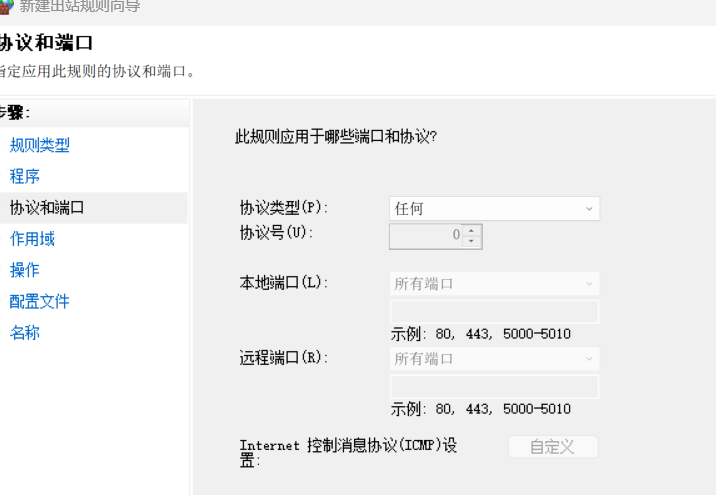Click the 协议号 number field
Screen dimensions: 716x495
[x=426, y=235]
